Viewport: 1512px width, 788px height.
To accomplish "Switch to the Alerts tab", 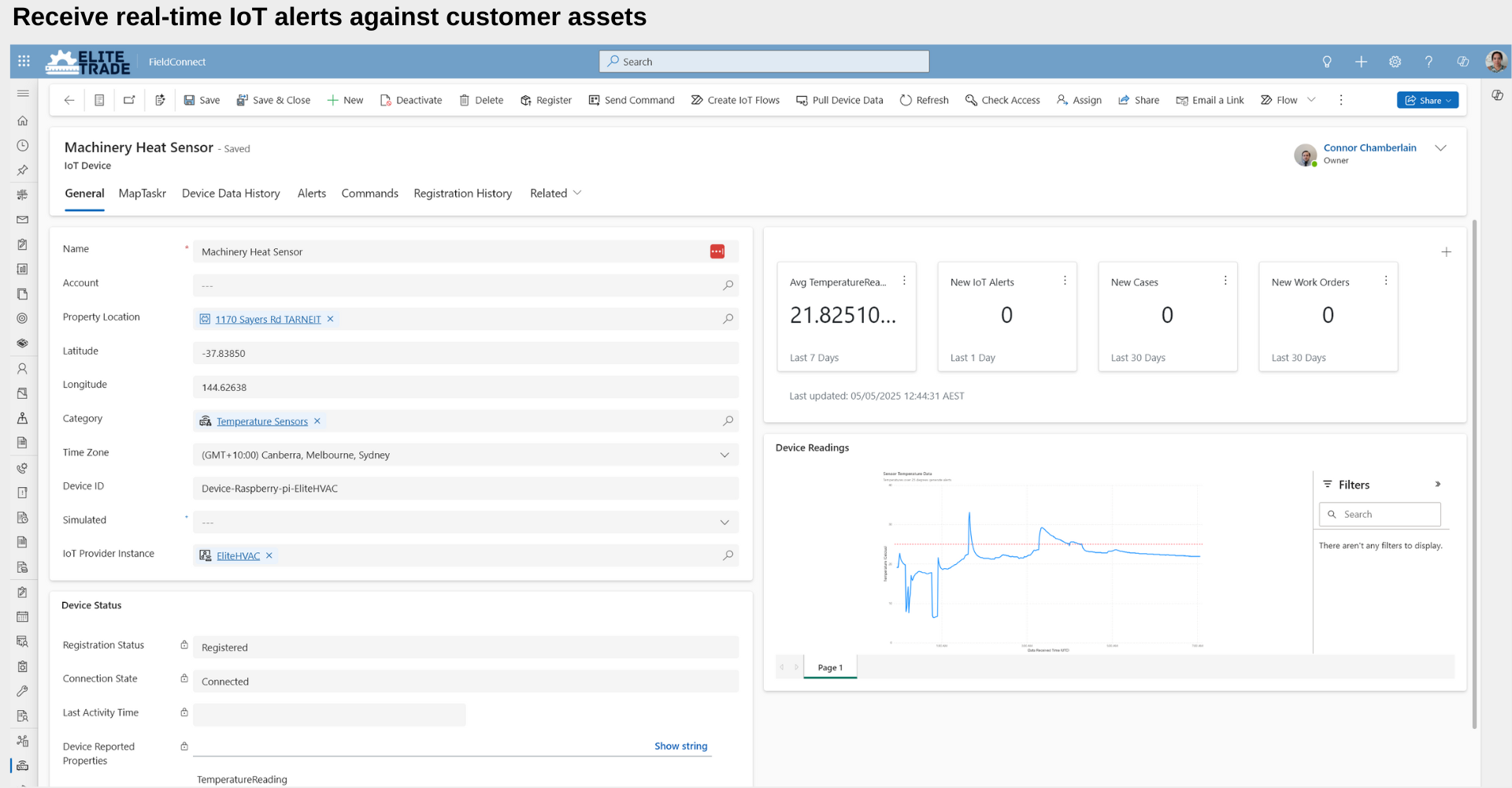I will pyautogui.click(x=312, y=193).
